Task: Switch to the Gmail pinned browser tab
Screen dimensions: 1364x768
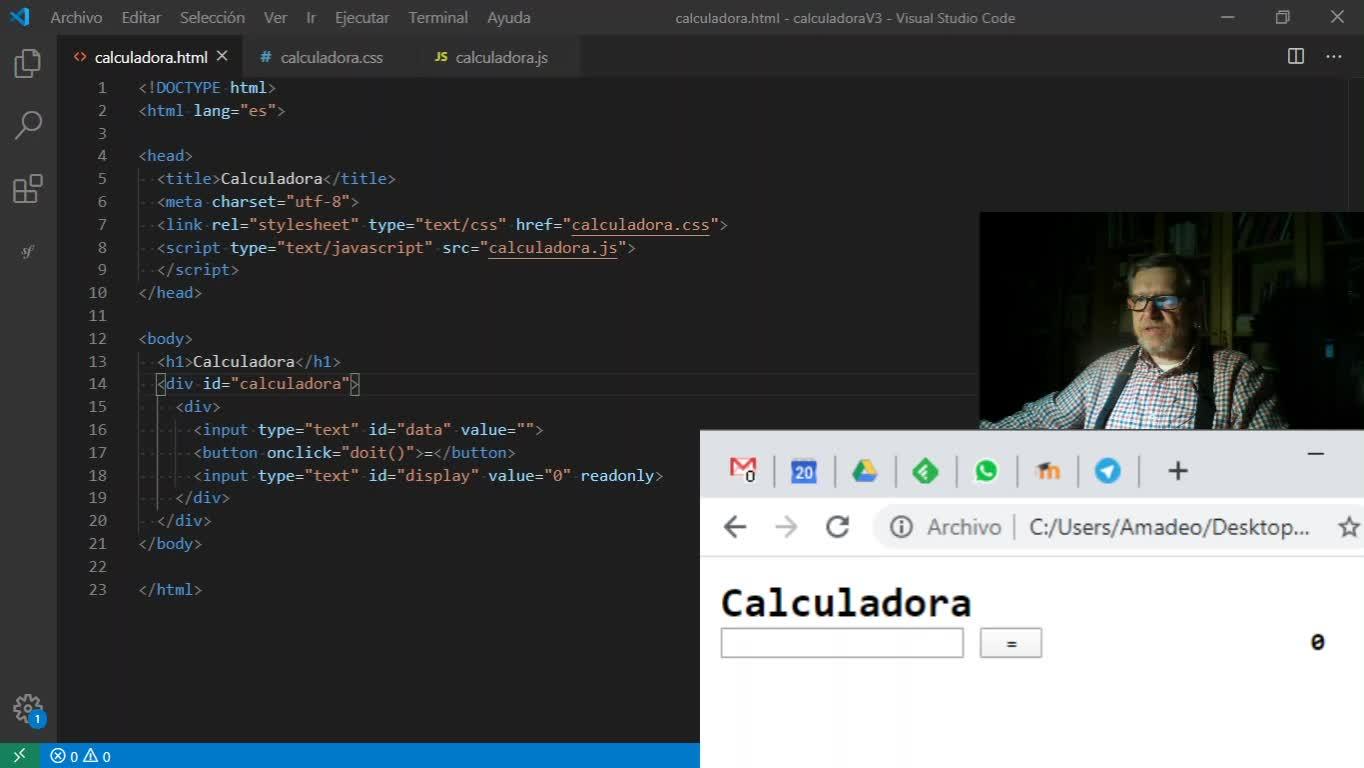Action: [x=743, y=469]
